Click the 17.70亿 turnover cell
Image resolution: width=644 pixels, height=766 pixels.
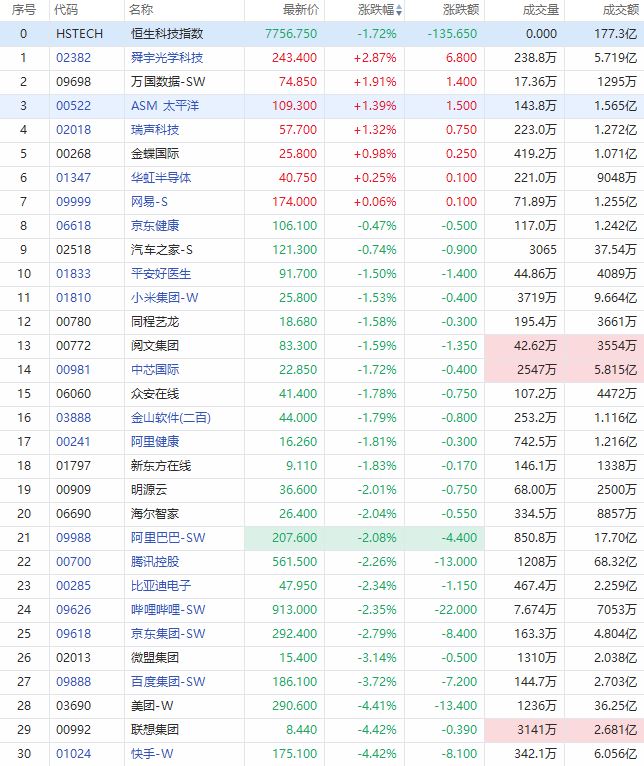coord(616,537)
